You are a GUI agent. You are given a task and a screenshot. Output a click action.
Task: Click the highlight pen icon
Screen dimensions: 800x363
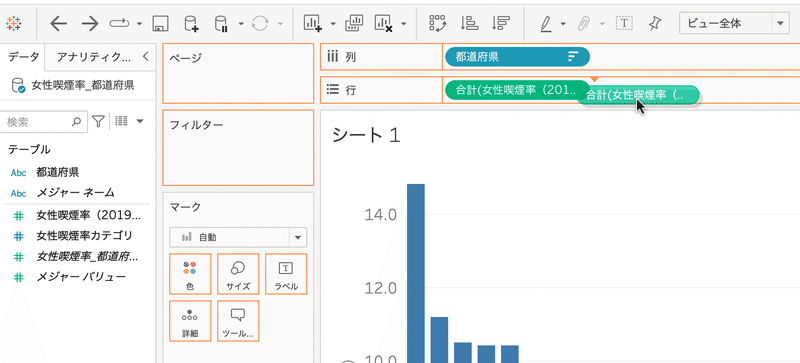(546, 23)
